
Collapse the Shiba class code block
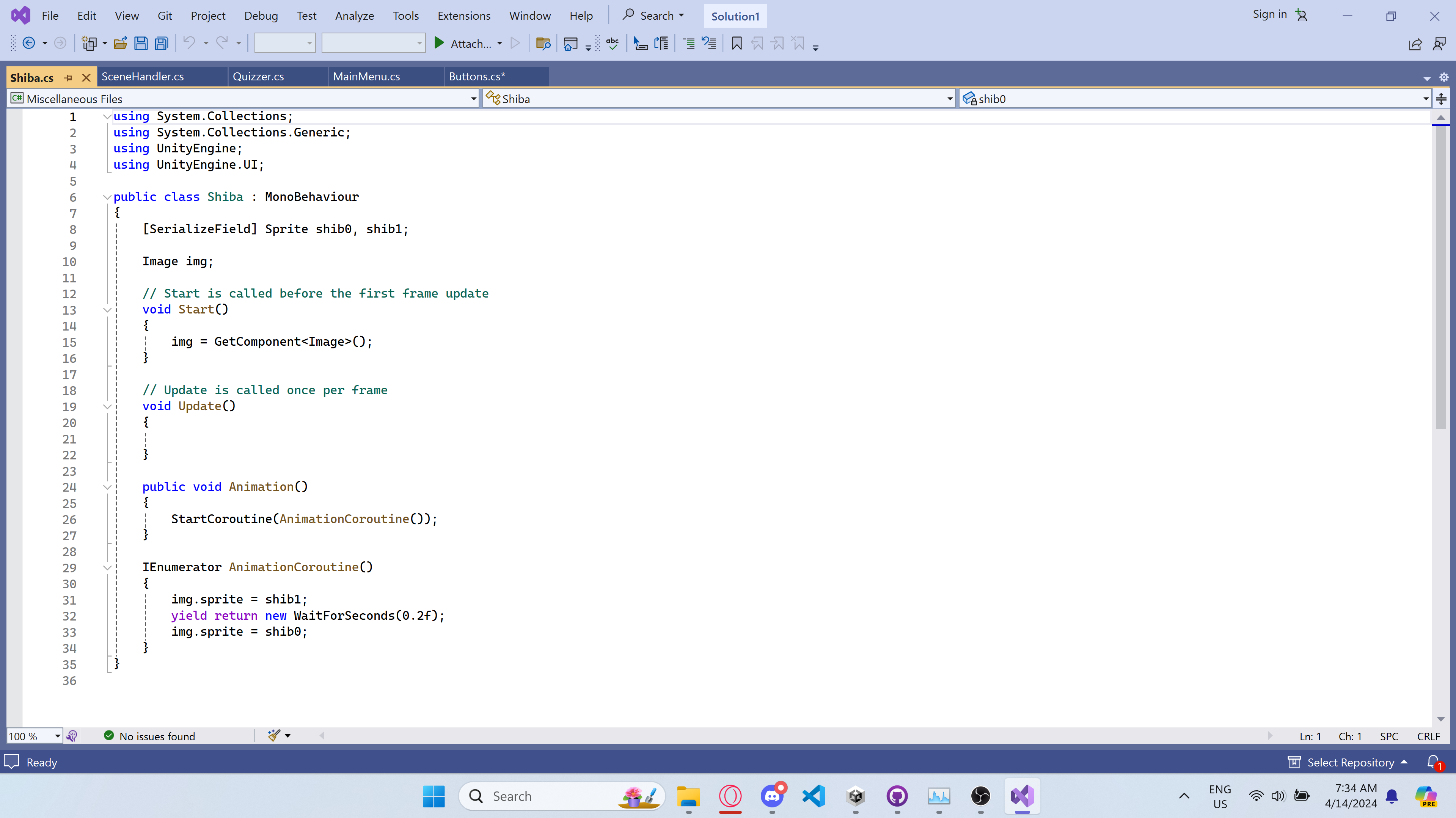[x=107, y=197]
